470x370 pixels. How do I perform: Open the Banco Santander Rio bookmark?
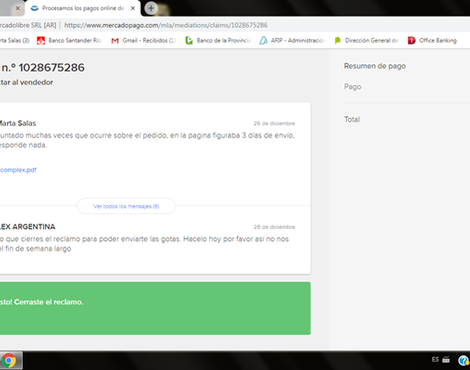[x=69, y=40]
